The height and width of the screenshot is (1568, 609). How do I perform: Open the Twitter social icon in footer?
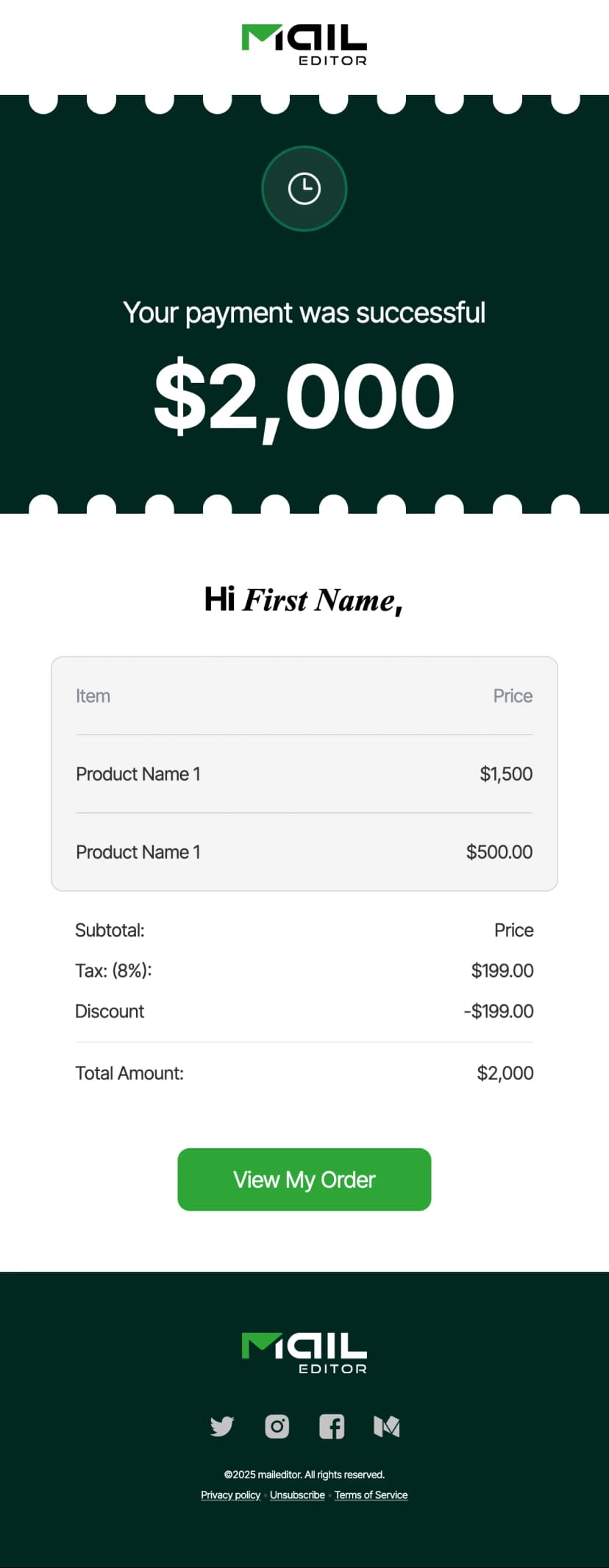click(x=221, y=1427)
